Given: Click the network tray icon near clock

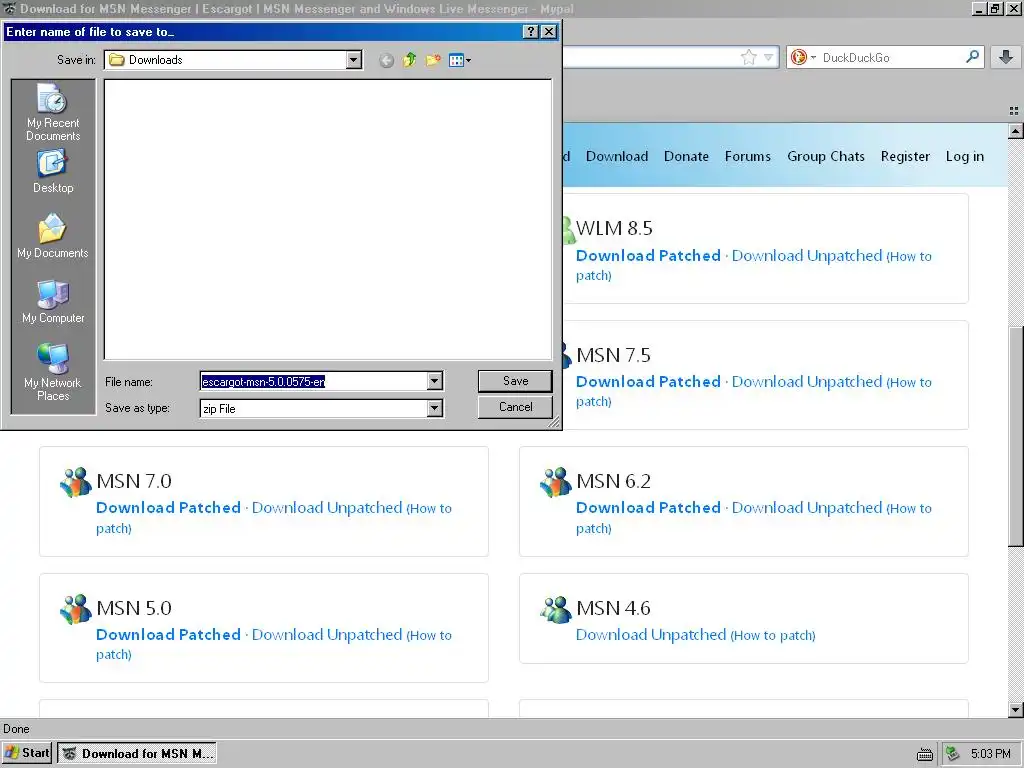Looking at the screenshot, I should (x=953, y=754).
